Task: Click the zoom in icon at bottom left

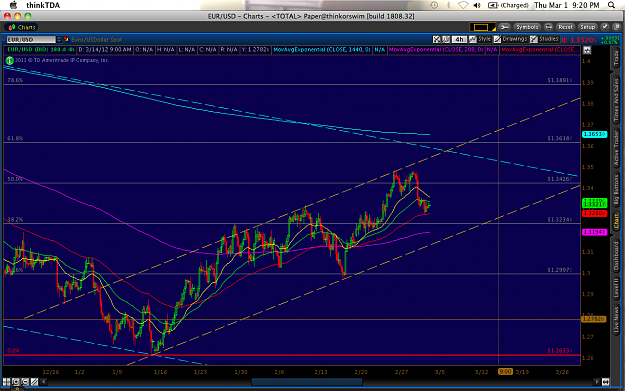Action: [x=16, y=382]
